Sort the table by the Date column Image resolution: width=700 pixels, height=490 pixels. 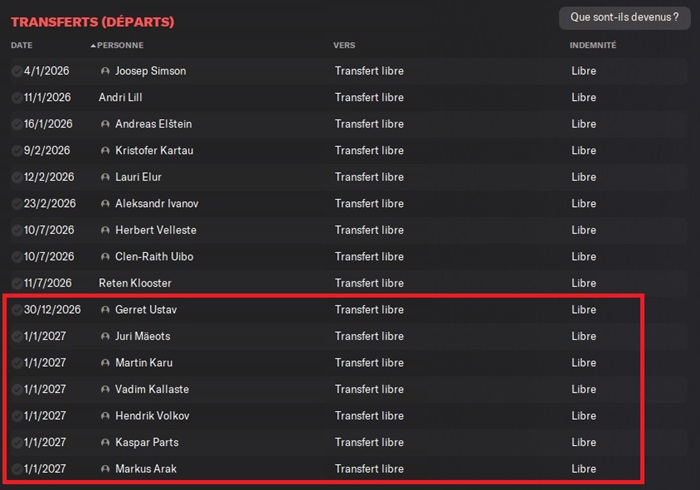click(x=22, y=46)
